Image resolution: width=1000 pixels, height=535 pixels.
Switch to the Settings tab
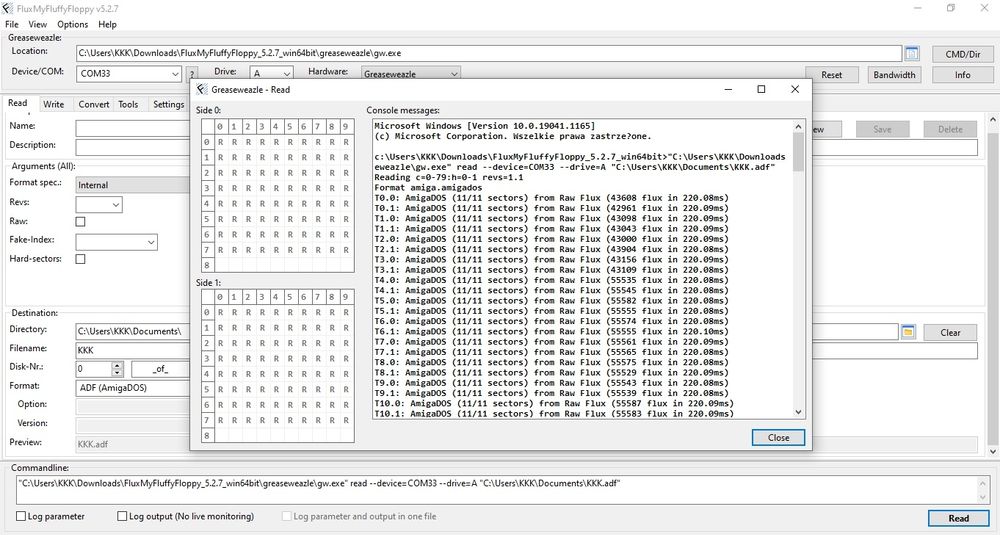pos(168,104)
